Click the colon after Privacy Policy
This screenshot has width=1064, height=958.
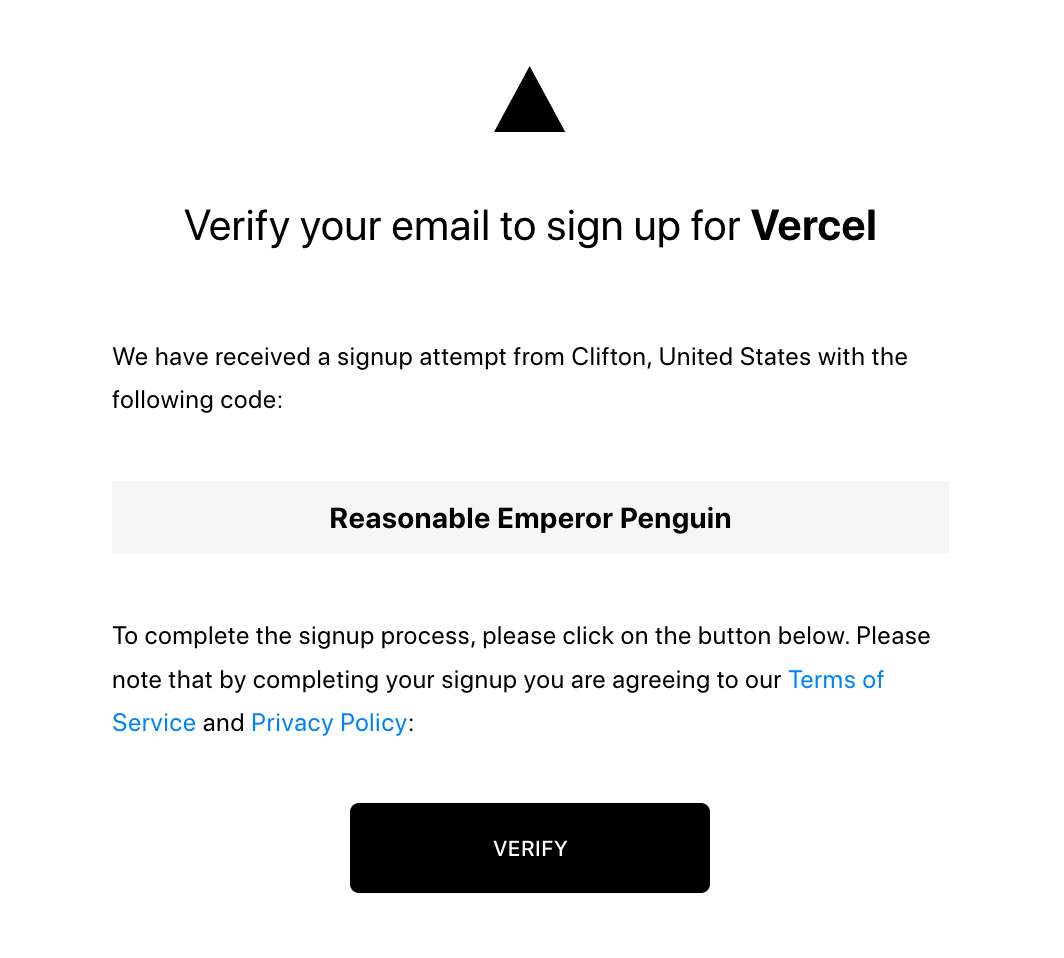pyautogui.click(x=410, y=722)
